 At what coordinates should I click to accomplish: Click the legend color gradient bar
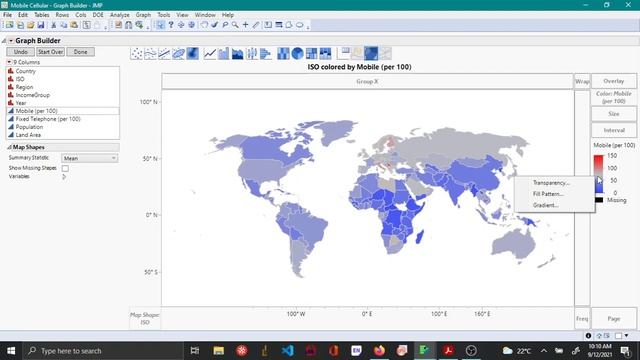(x=598, y=174)
